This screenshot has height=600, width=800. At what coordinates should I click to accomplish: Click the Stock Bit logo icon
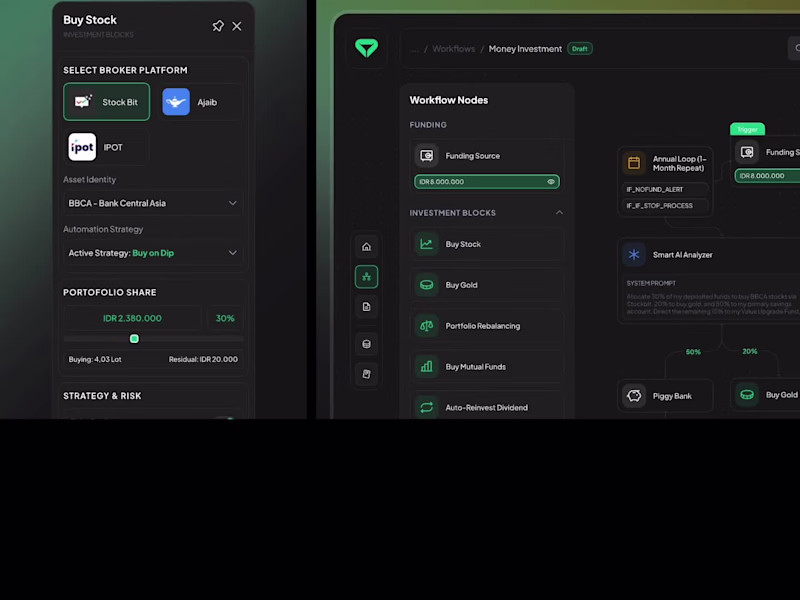83,102
